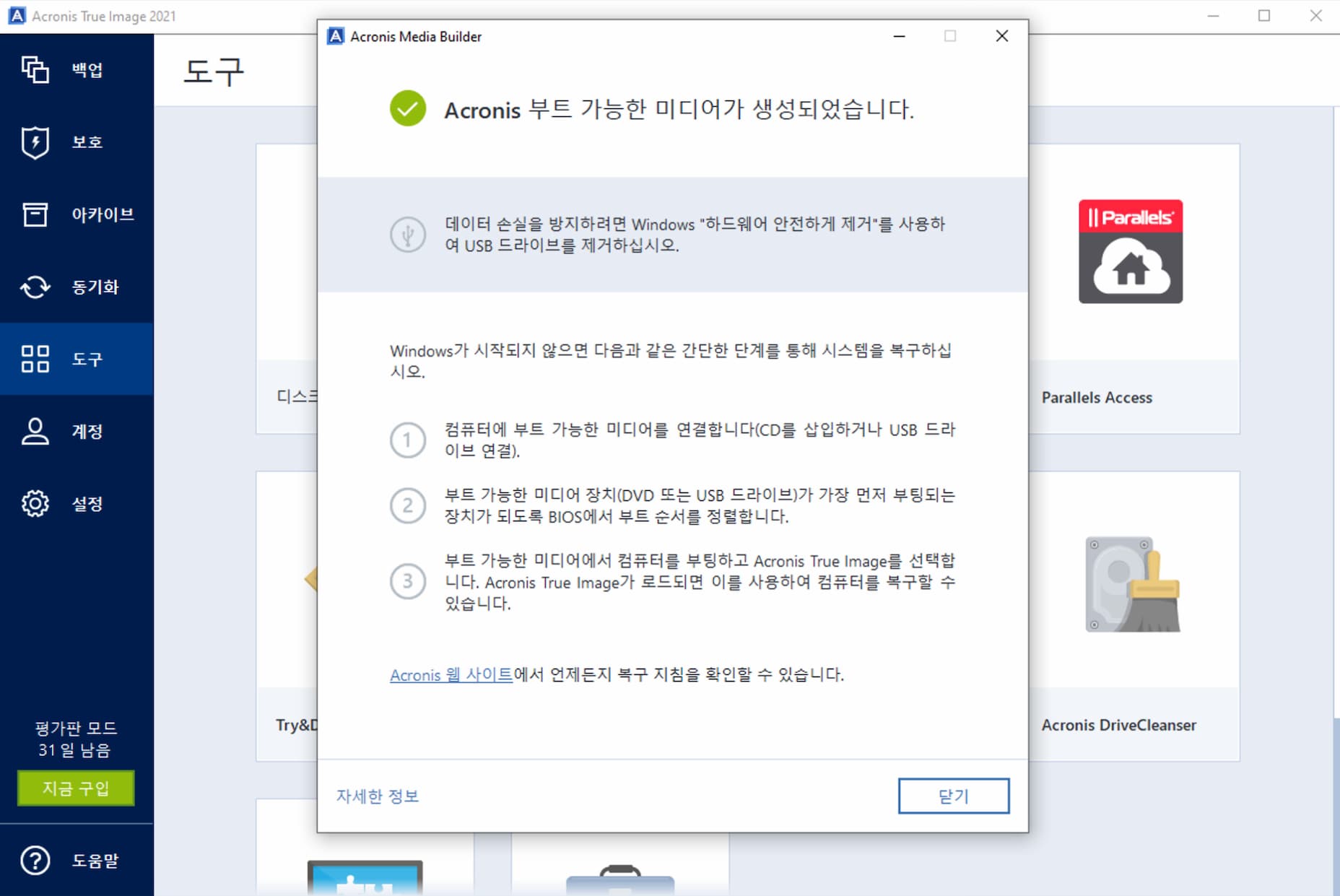Click the 도구 page heading
The image size is (1340, 896).
pos(214,71)
